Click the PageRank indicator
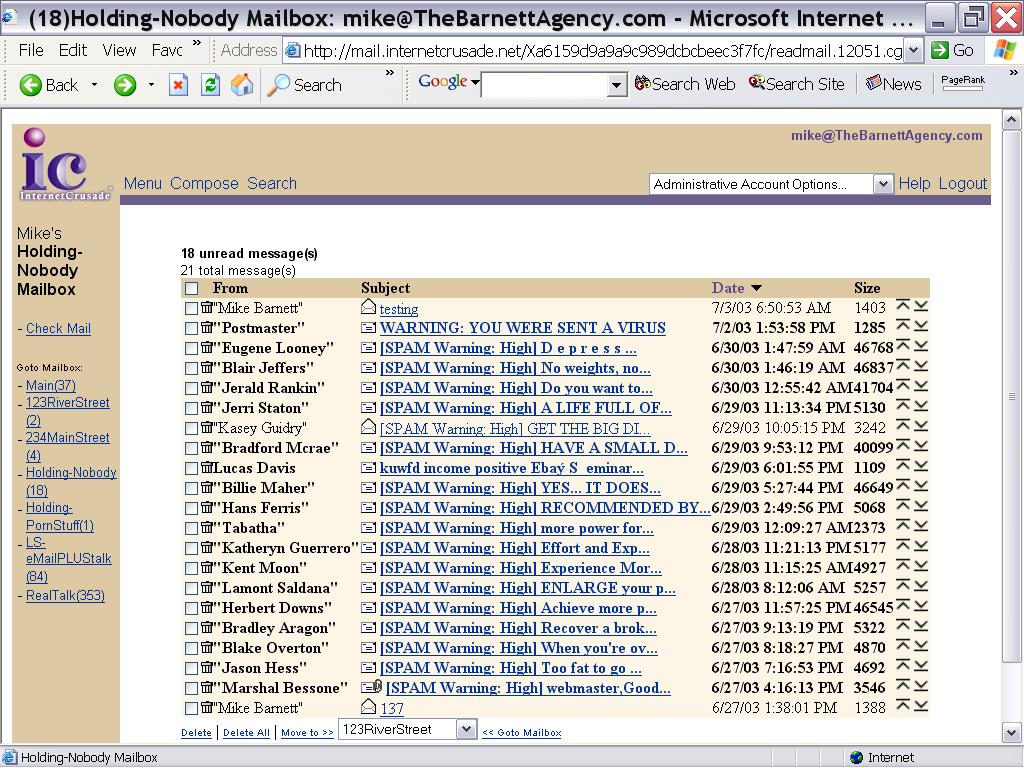1024x768 pixels. click(x=963, y=82)
